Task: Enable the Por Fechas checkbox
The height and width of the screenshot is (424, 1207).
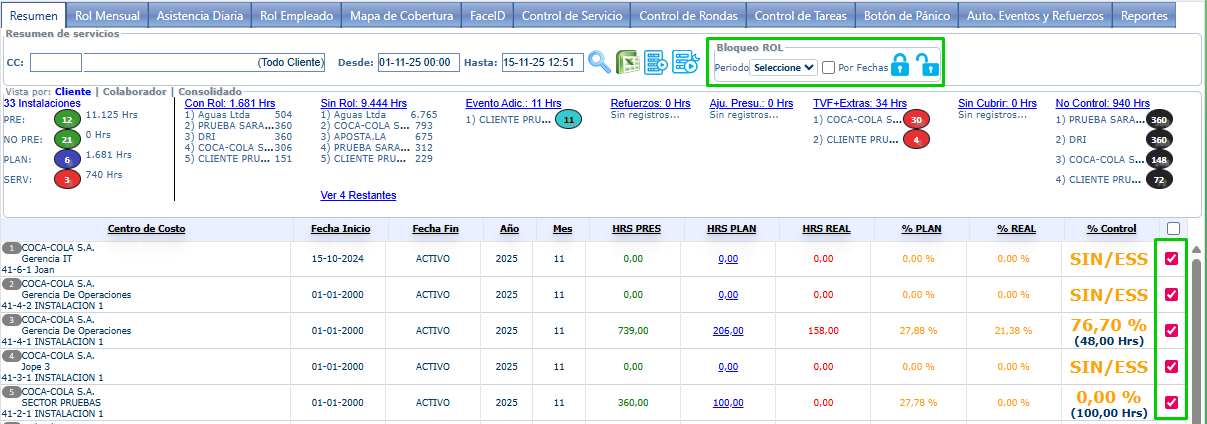Action: [x=828, y=67]
